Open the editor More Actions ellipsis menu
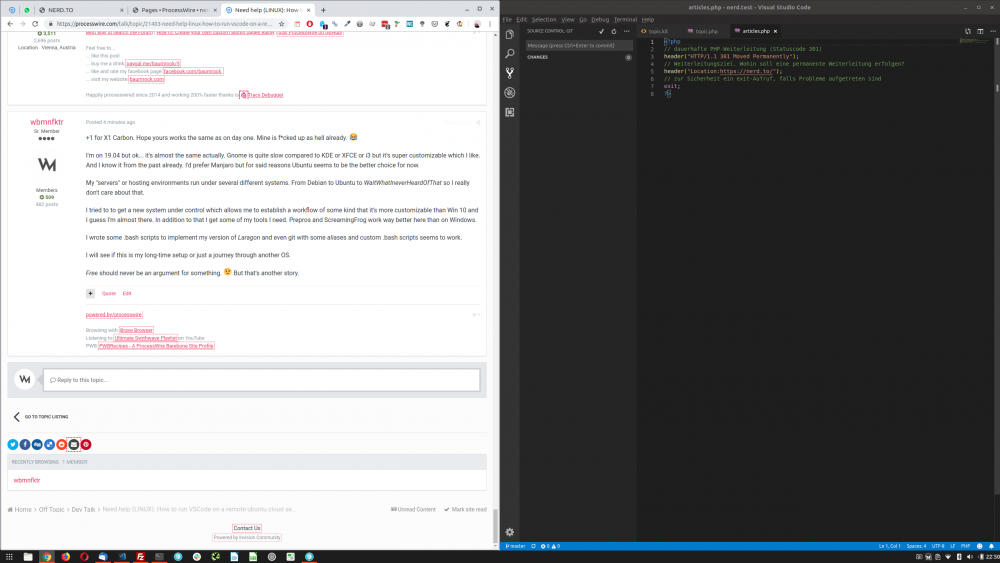Screen dimensions: 1000x563 [993, 31]
